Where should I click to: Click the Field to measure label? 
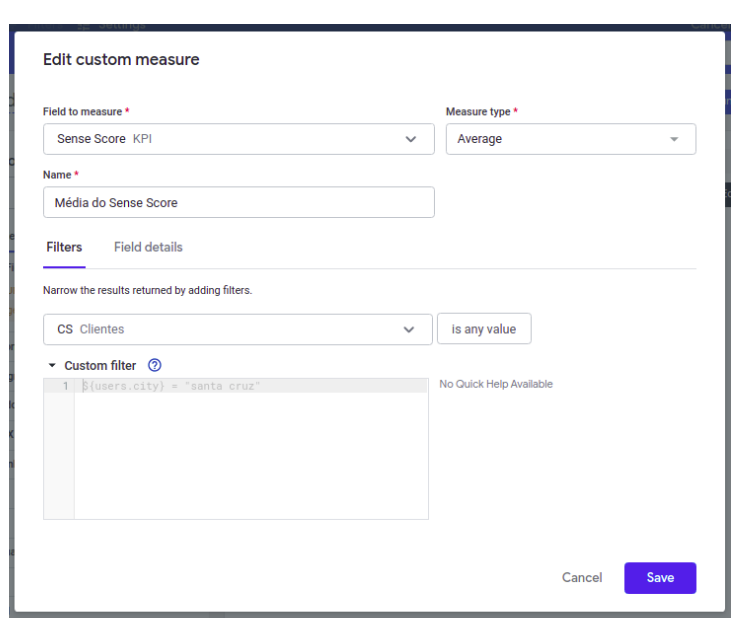coord(82,112)
